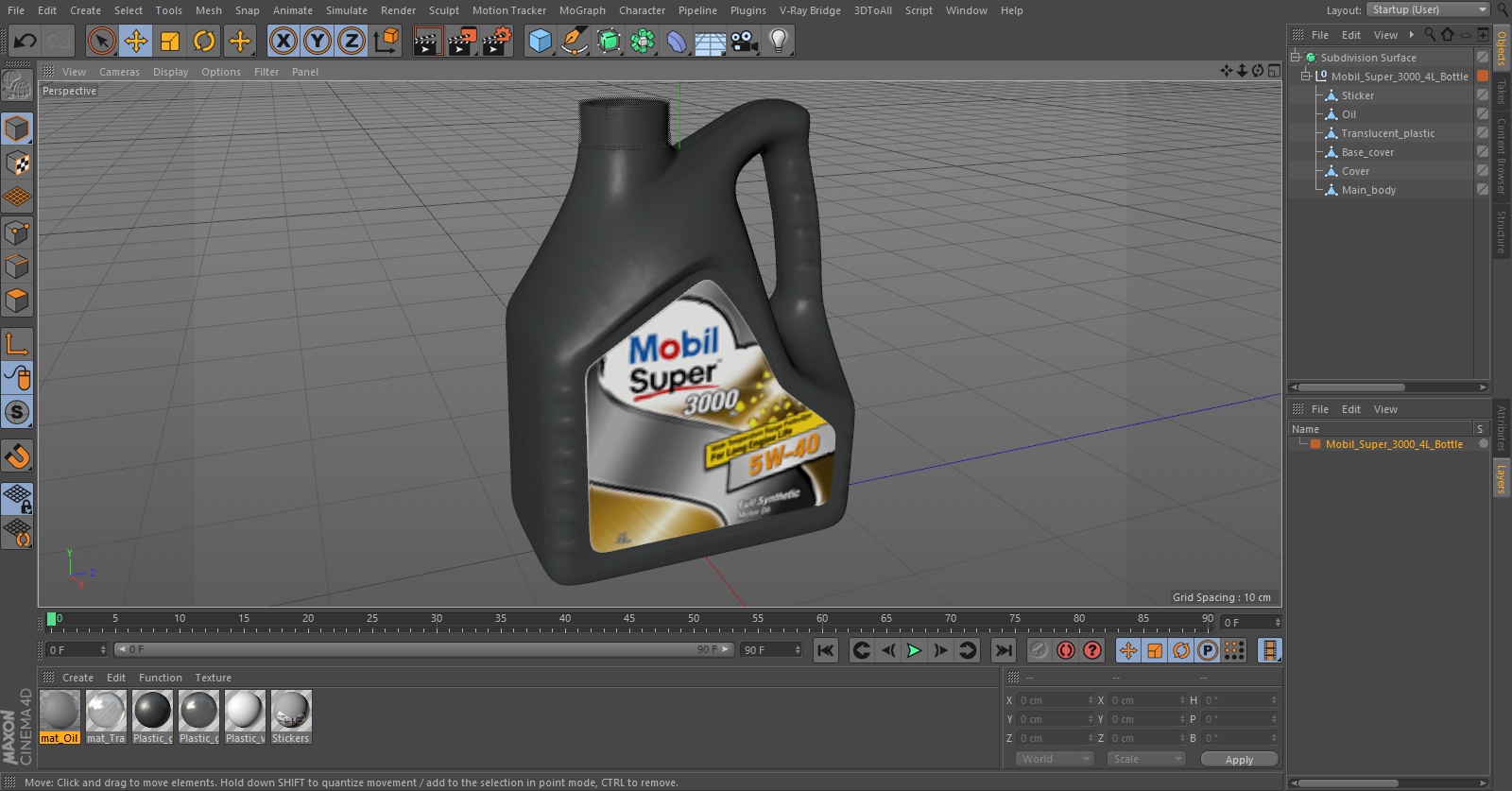The image size is (1512, 791).
Task: Add a Camera object
Action: [745, 41]
